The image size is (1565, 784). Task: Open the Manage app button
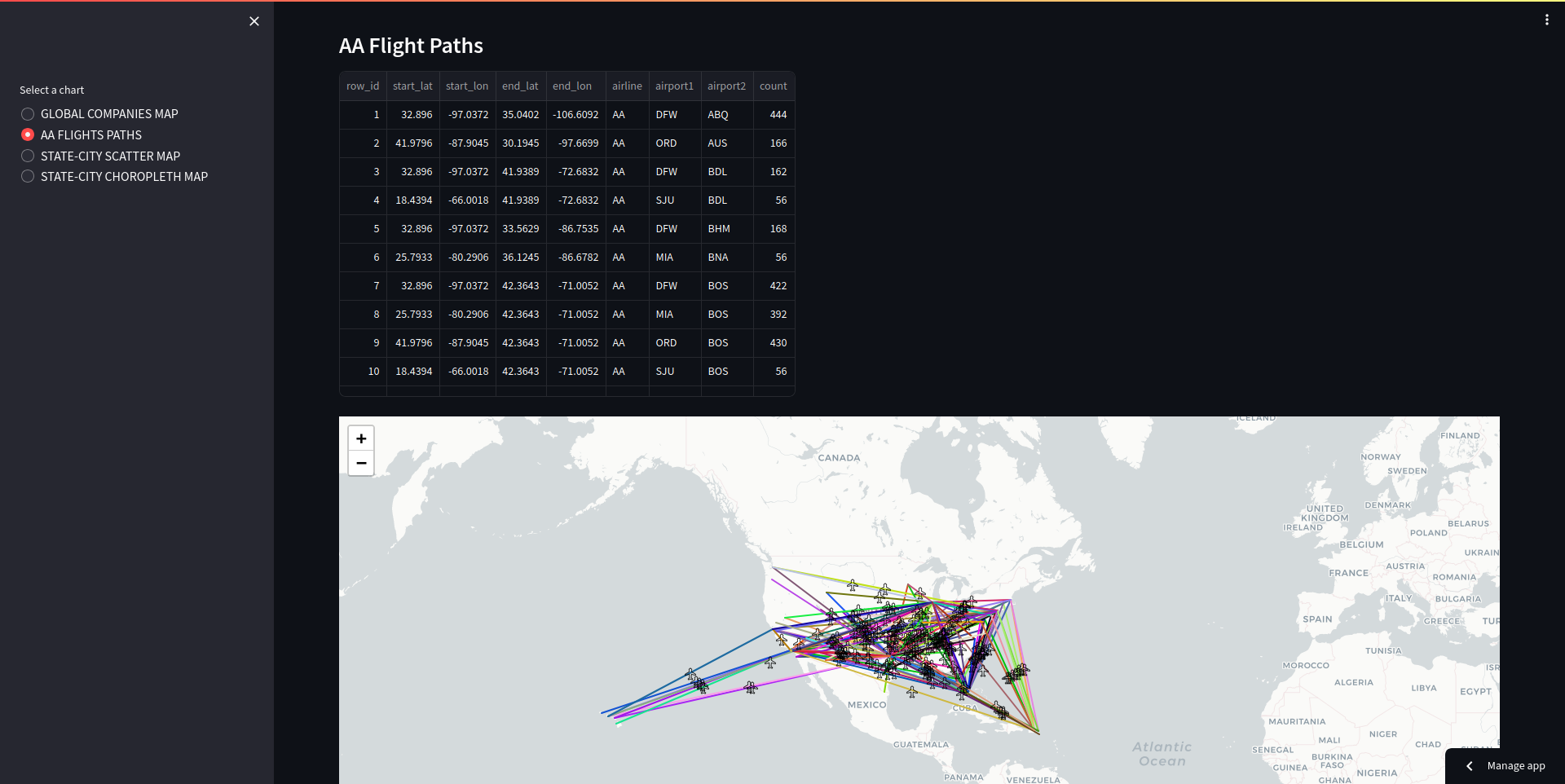click(x=1505, y=766)
